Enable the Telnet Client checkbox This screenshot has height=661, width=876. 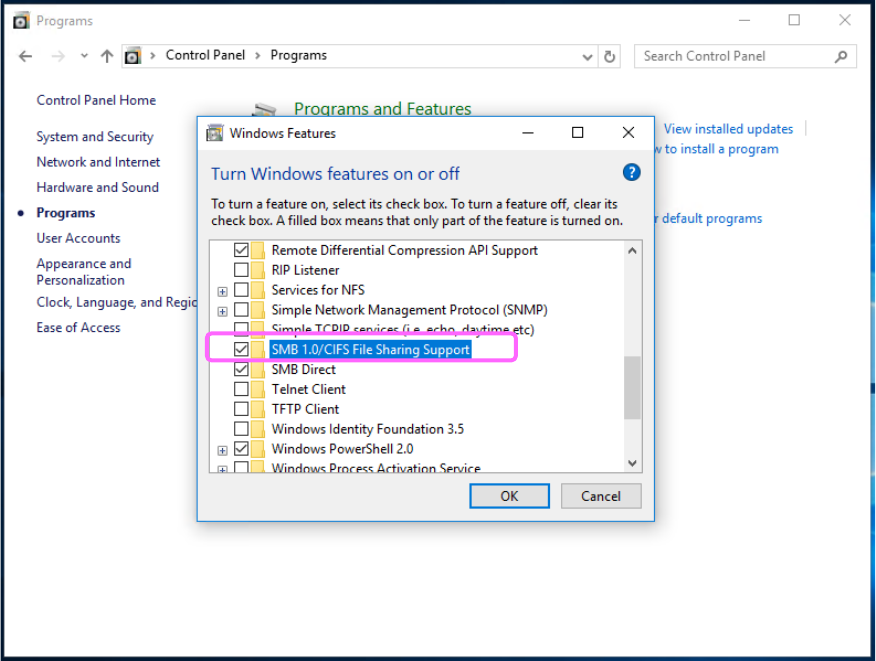click(241, 389)
